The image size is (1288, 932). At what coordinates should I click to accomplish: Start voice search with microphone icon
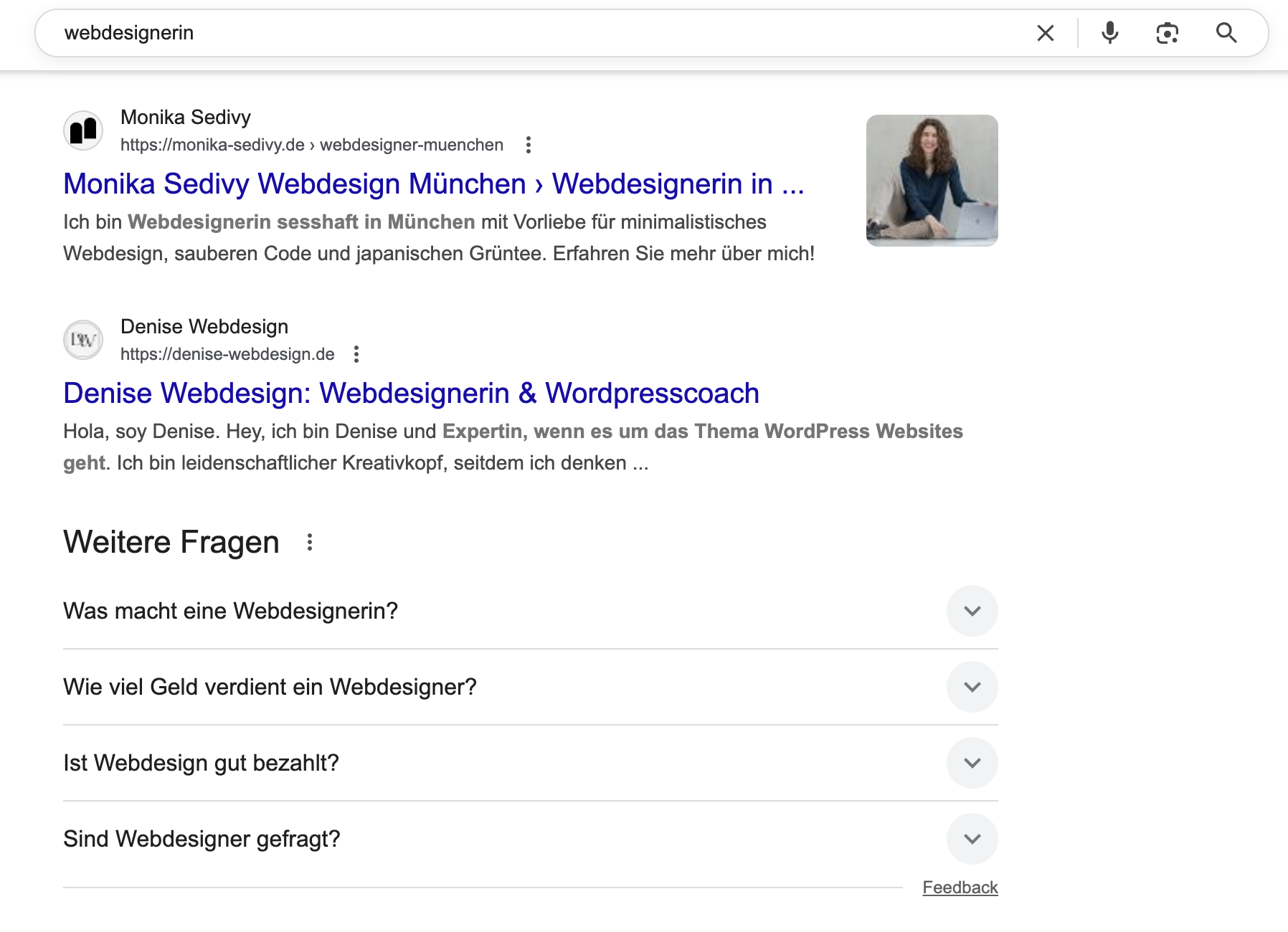click(1109, 33)
